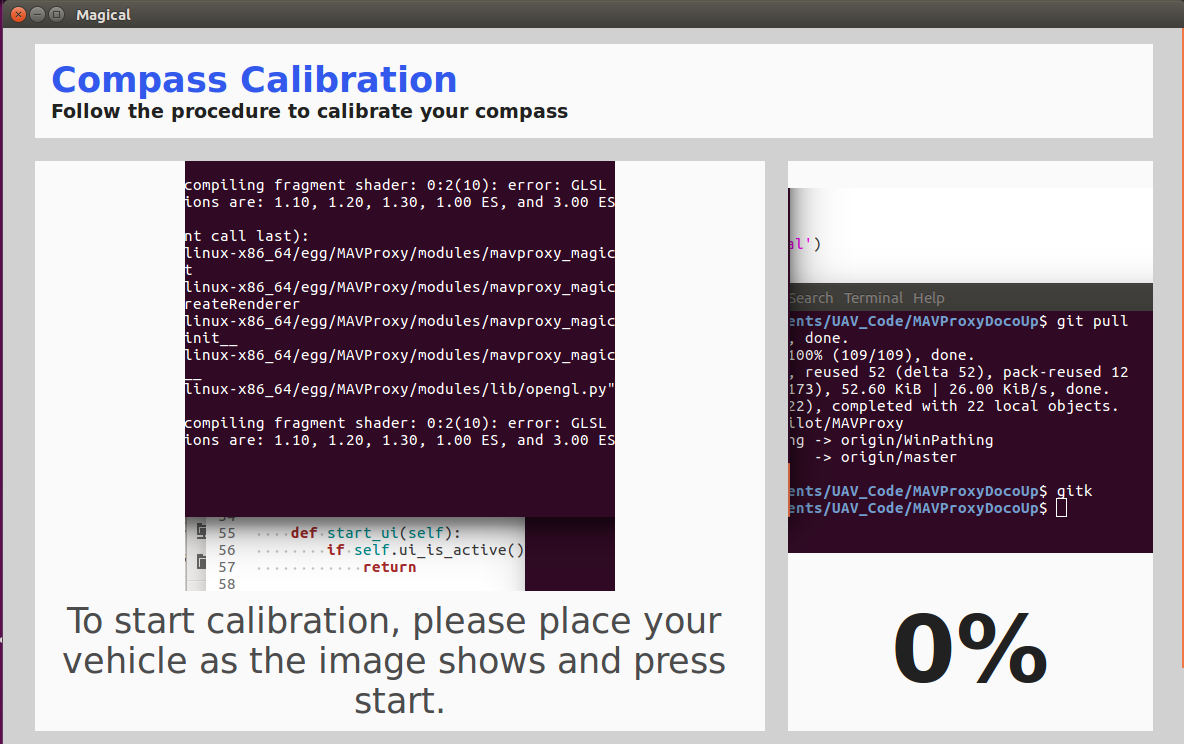
Task: Click the 'return' keyword on line 57
Action: [x=389, y=567]
